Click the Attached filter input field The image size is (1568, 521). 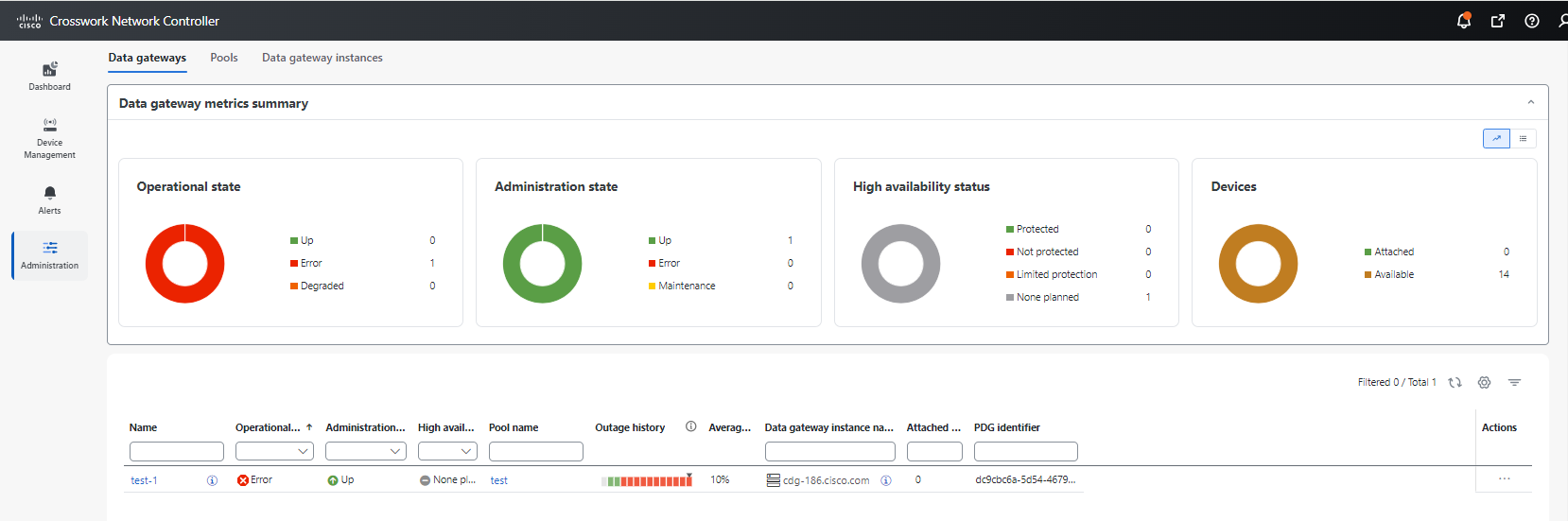click(x=934, y=451)
